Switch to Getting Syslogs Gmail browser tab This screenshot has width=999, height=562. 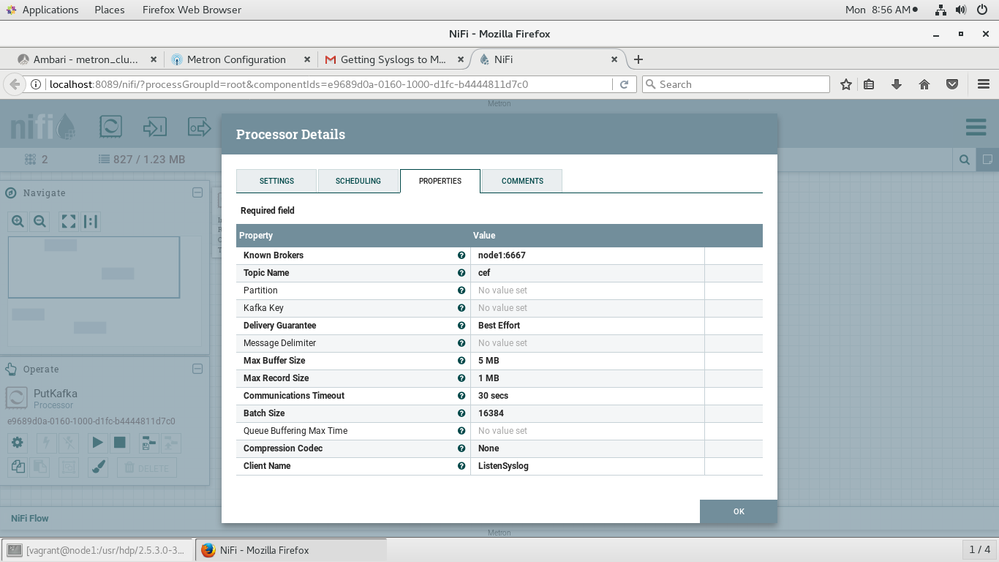(392, 59)
